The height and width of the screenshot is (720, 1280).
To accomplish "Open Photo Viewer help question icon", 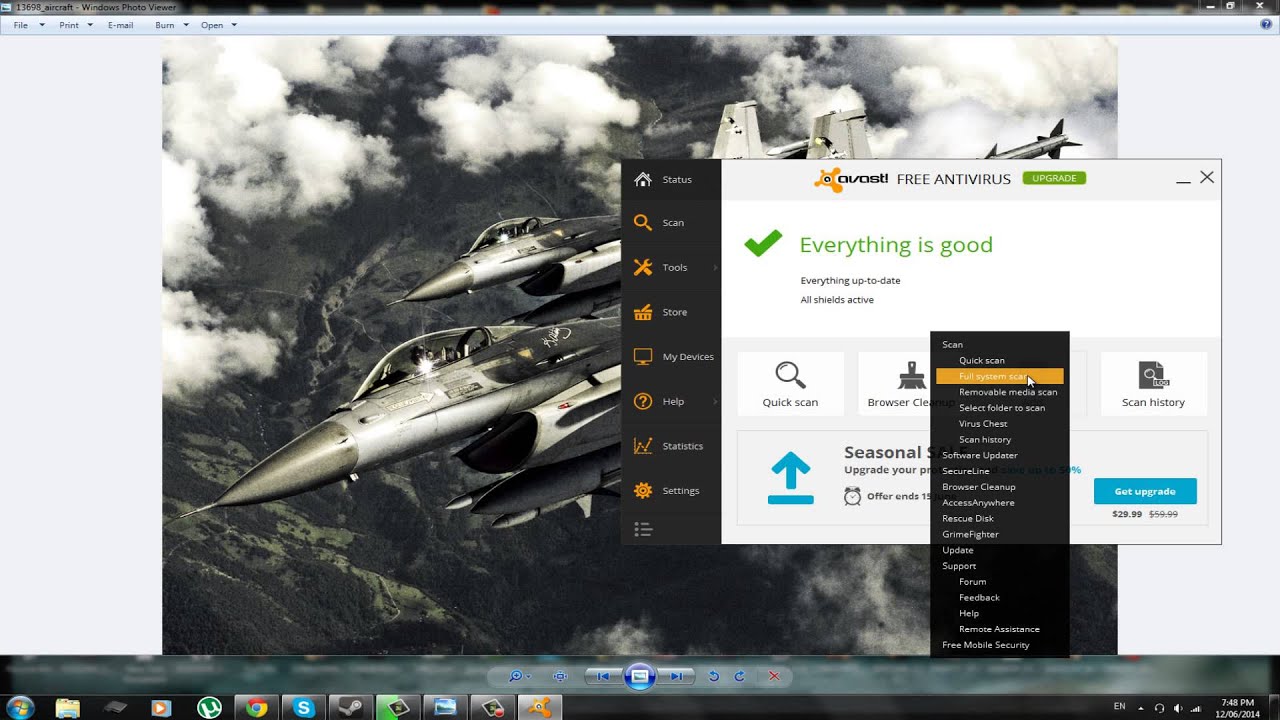I will click(x=1266, y=24).
